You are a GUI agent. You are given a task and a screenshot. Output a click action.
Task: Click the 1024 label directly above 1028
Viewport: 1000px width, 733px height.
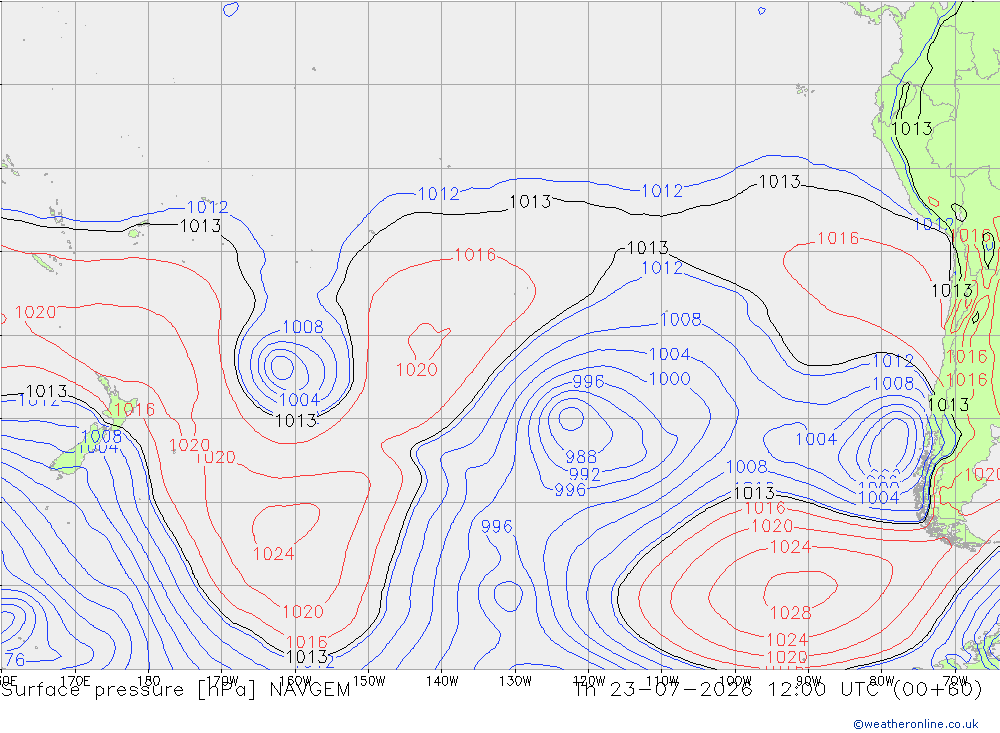point(790,547)
